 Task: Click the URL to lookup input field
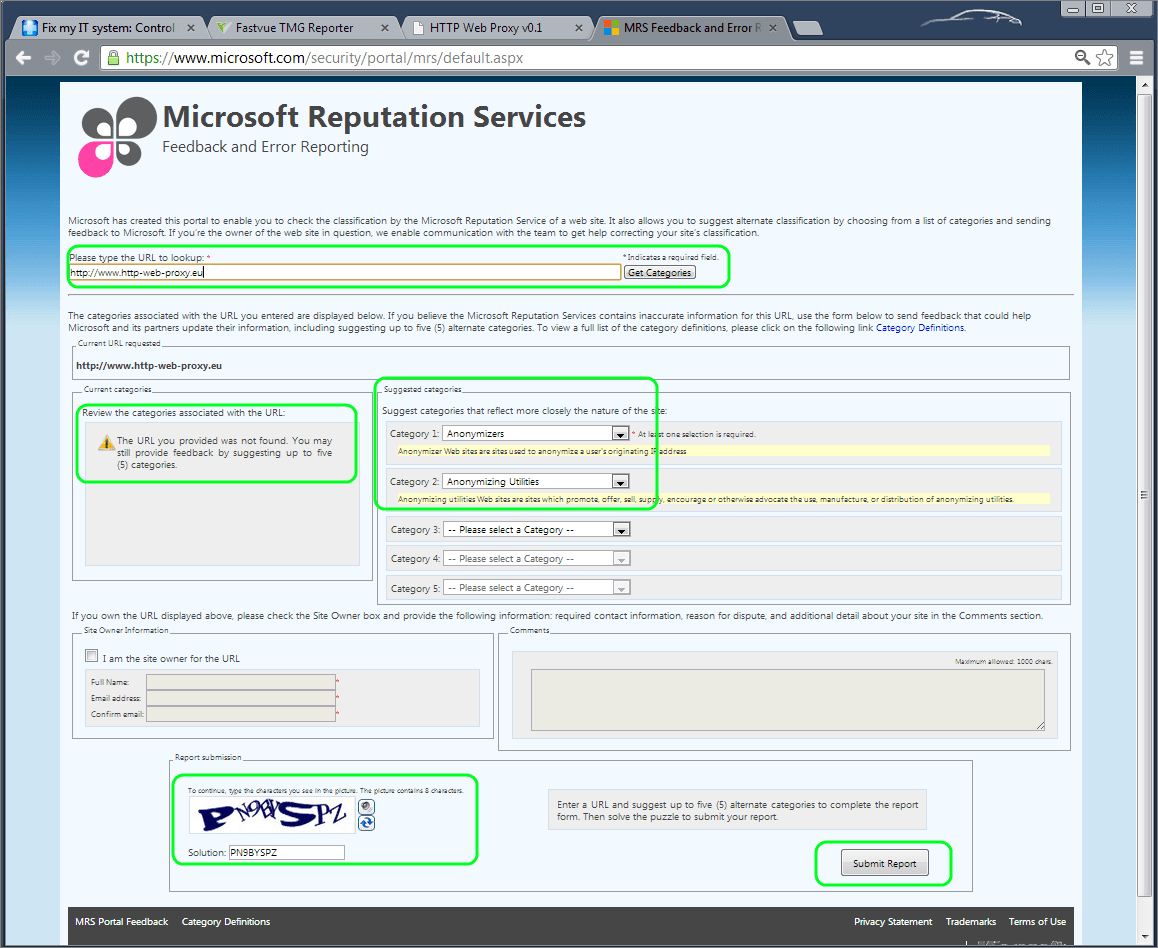tap(345, 272)
